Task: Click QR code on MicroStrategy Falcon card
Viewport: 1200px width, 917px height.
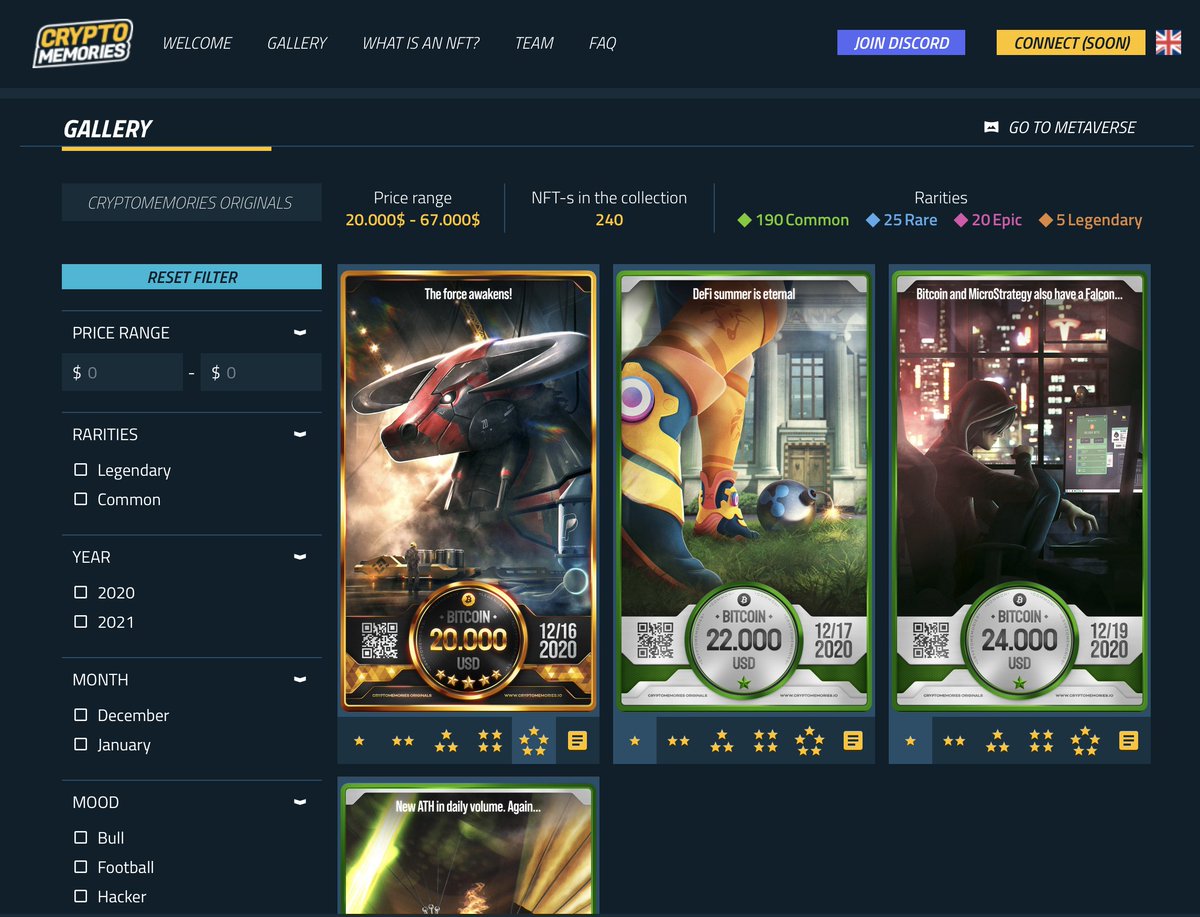Action: pyautogui.click(x=931, y=641)
